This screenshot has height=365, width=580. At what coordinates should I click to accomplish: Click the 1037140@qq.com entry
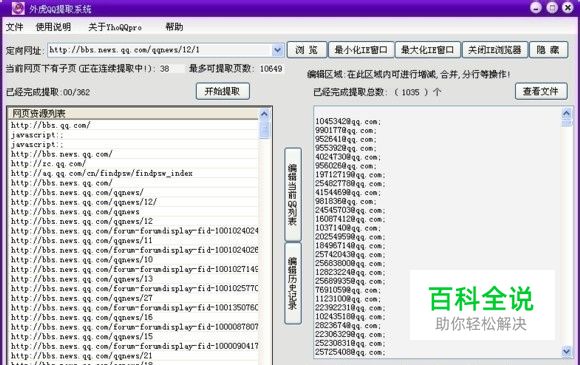(348, 228)
